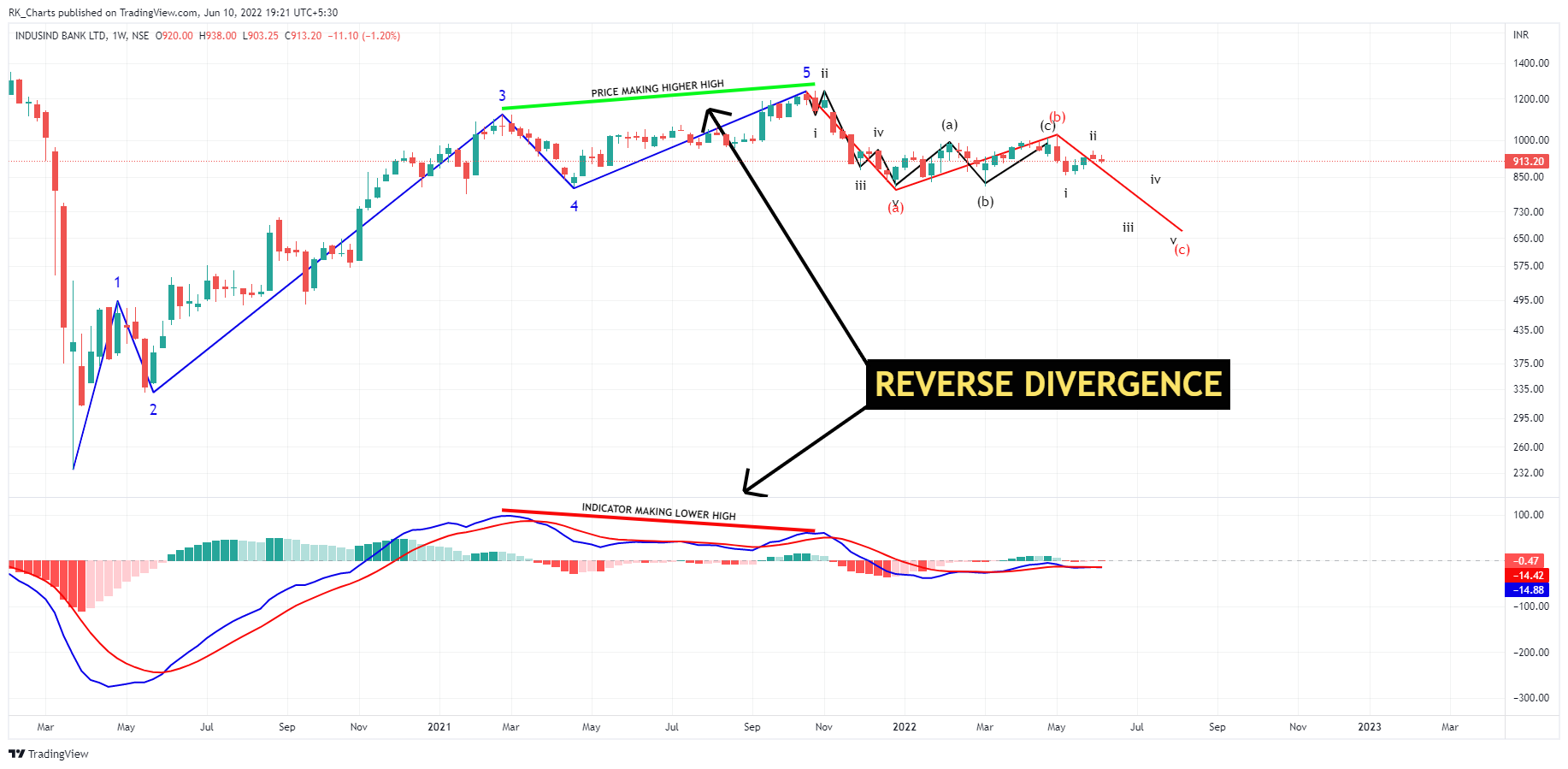The height and width of the screenshot is (769, 1568).
Task: Click the blue wave label 4
Action: (574, 206)
